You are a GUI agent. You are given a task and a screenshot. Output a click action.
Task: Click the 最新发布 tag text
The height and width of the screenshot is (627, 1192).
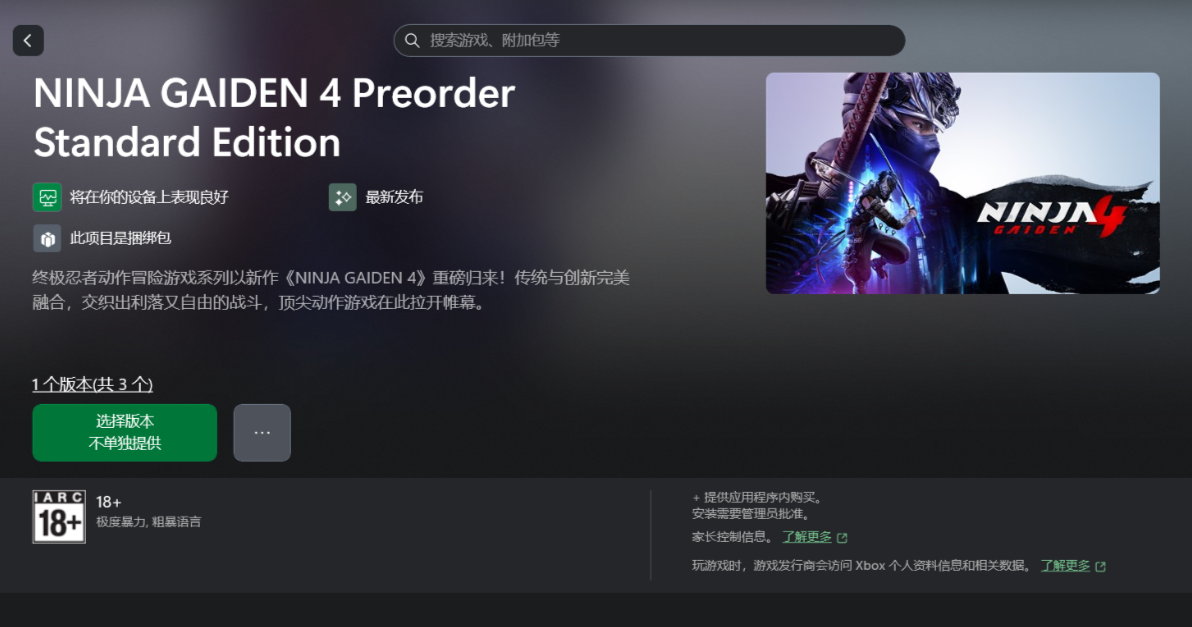click(394, 198)
